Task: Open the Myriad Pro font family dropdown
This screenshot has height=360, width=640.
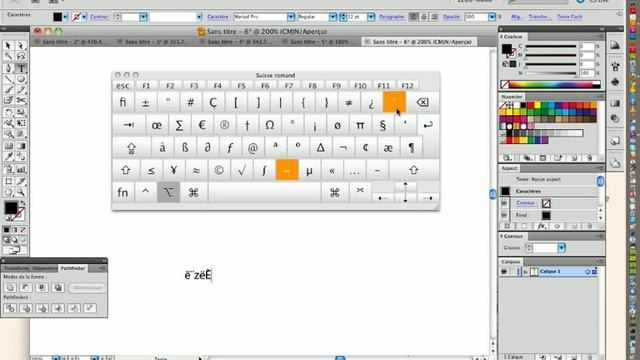Action: 291,17
